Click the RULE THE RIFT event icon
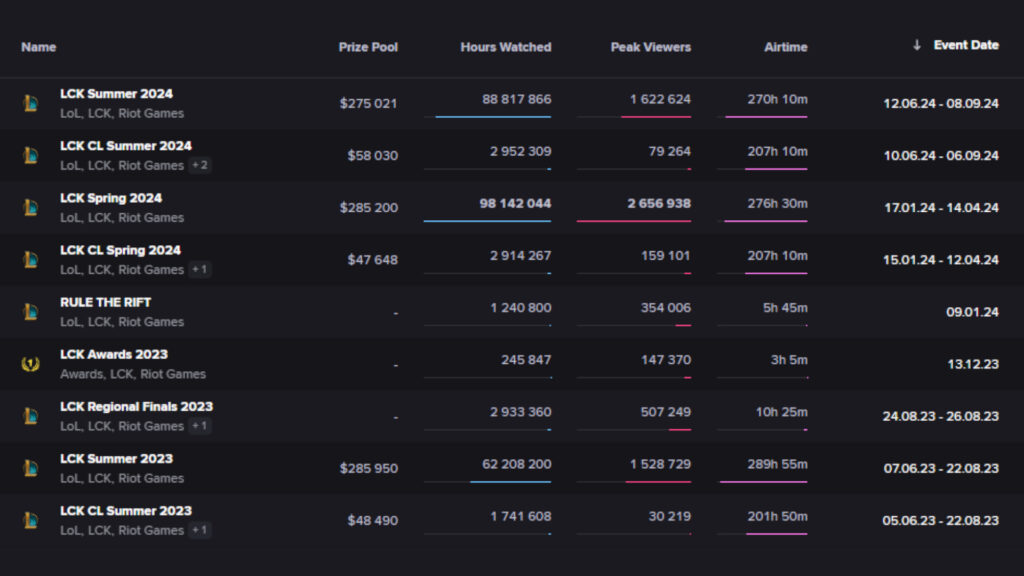1024x576 pixels. [30, 311]
